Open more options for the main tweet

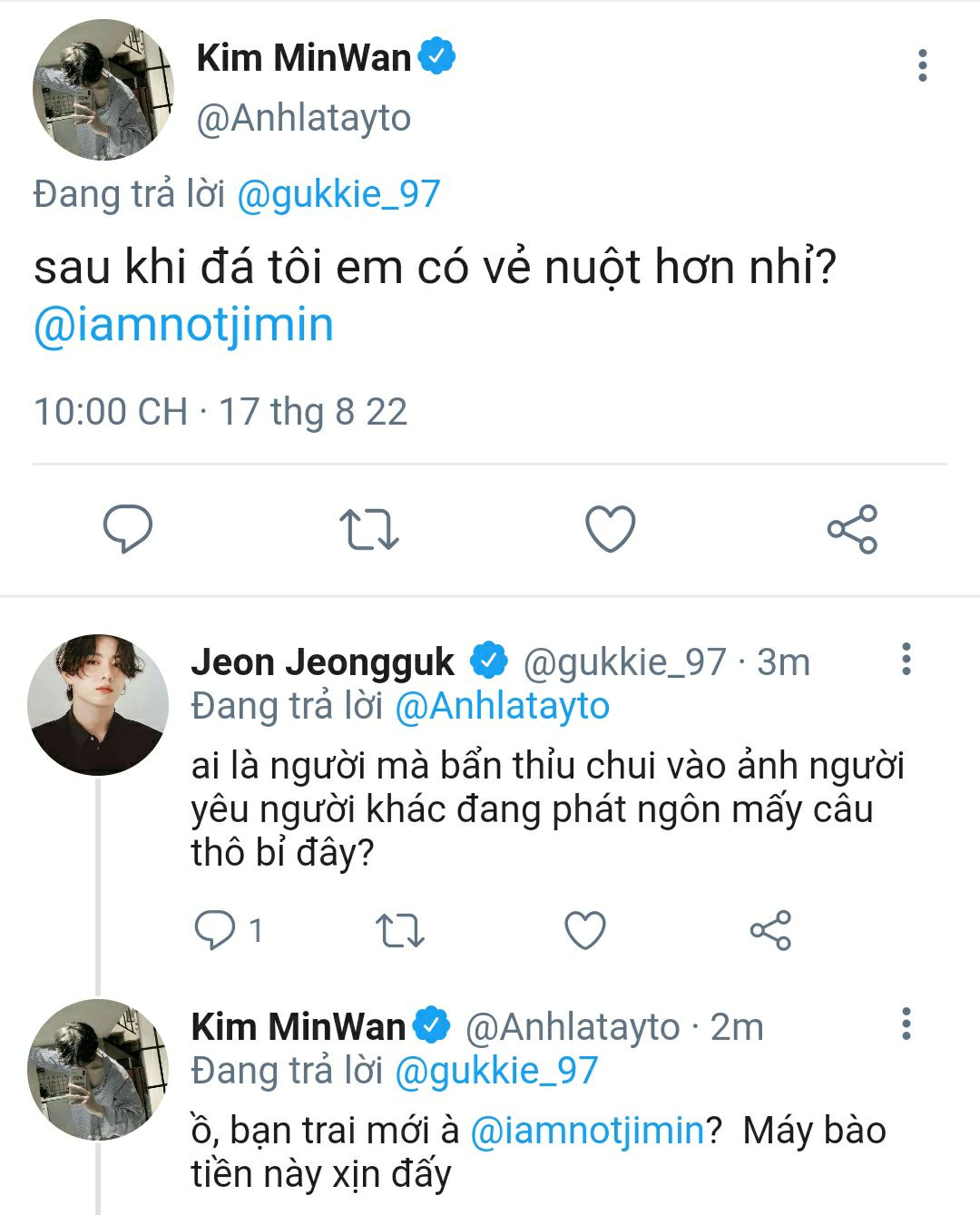(922, 65)
